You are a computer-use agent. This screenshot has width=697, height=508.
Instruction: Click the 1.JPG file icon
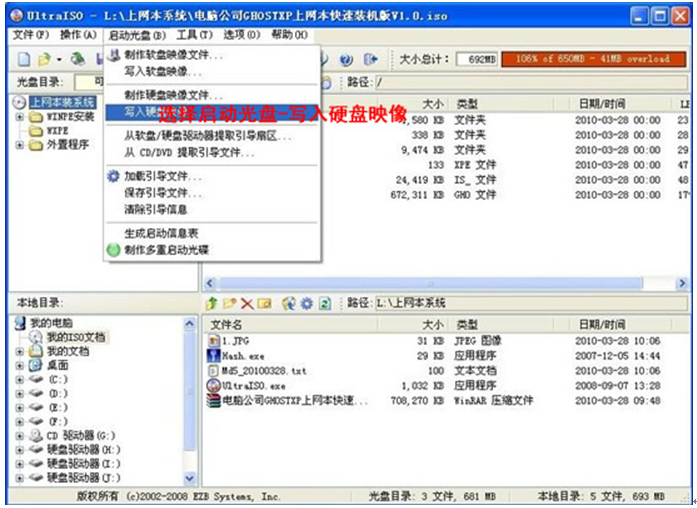214,341
